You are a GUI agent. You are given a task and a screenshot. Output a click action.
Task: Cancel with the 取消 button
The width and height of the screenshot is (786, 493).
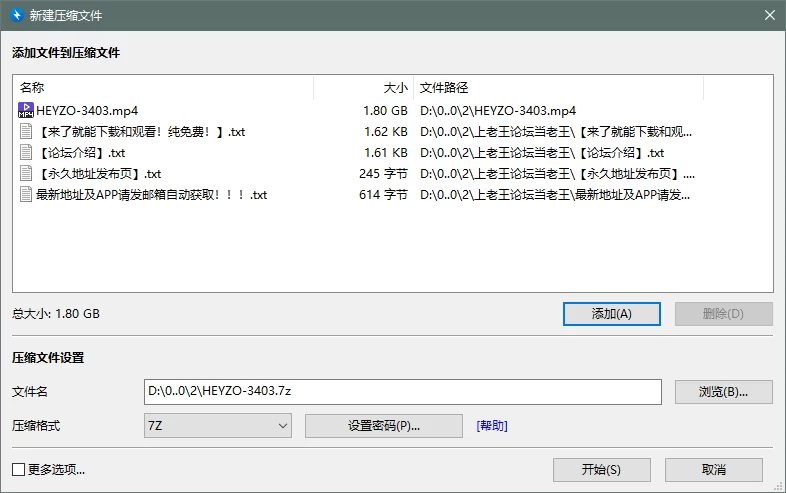click(714, 470)
